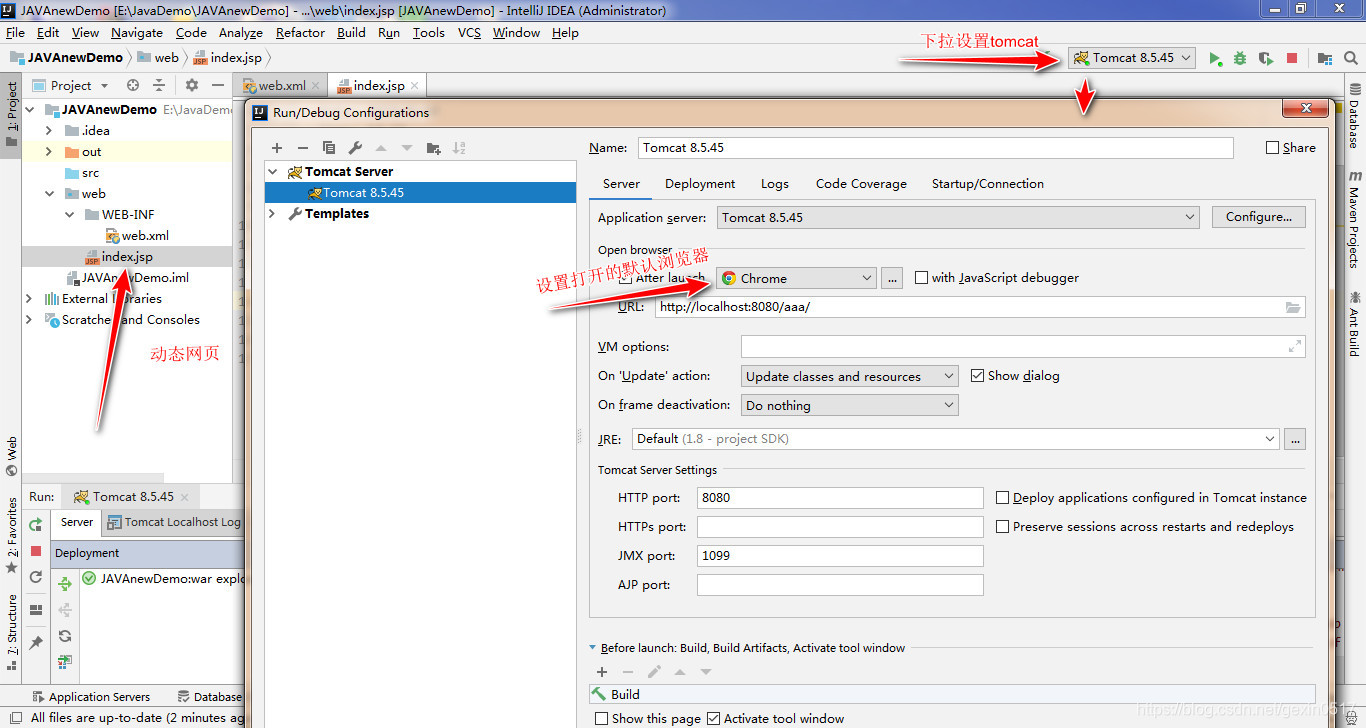Open Project Structure icon in toolbar
1366x728 pixels.
[1325, 58]
